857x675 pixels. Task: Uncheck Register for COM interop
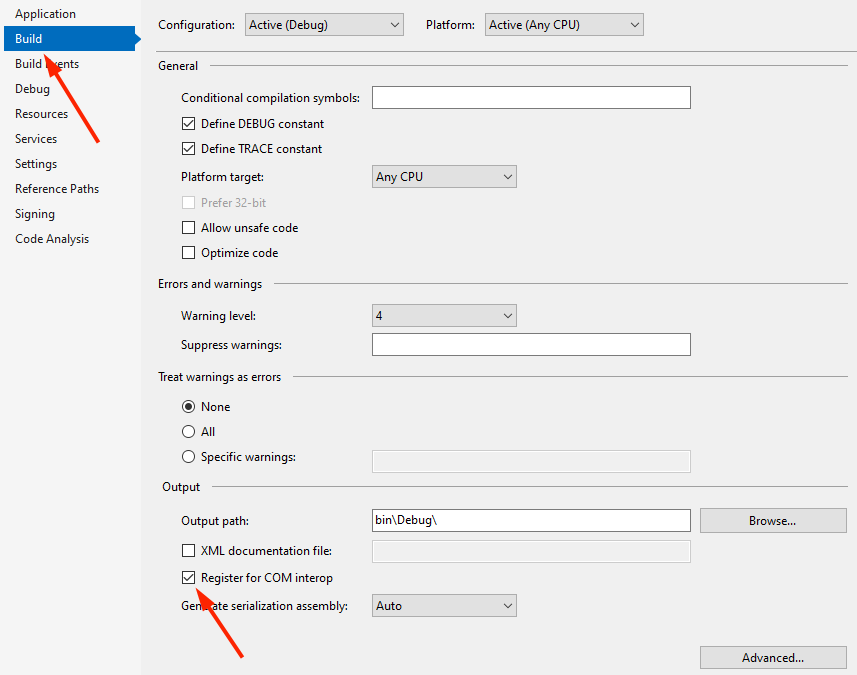click(188, 578)
